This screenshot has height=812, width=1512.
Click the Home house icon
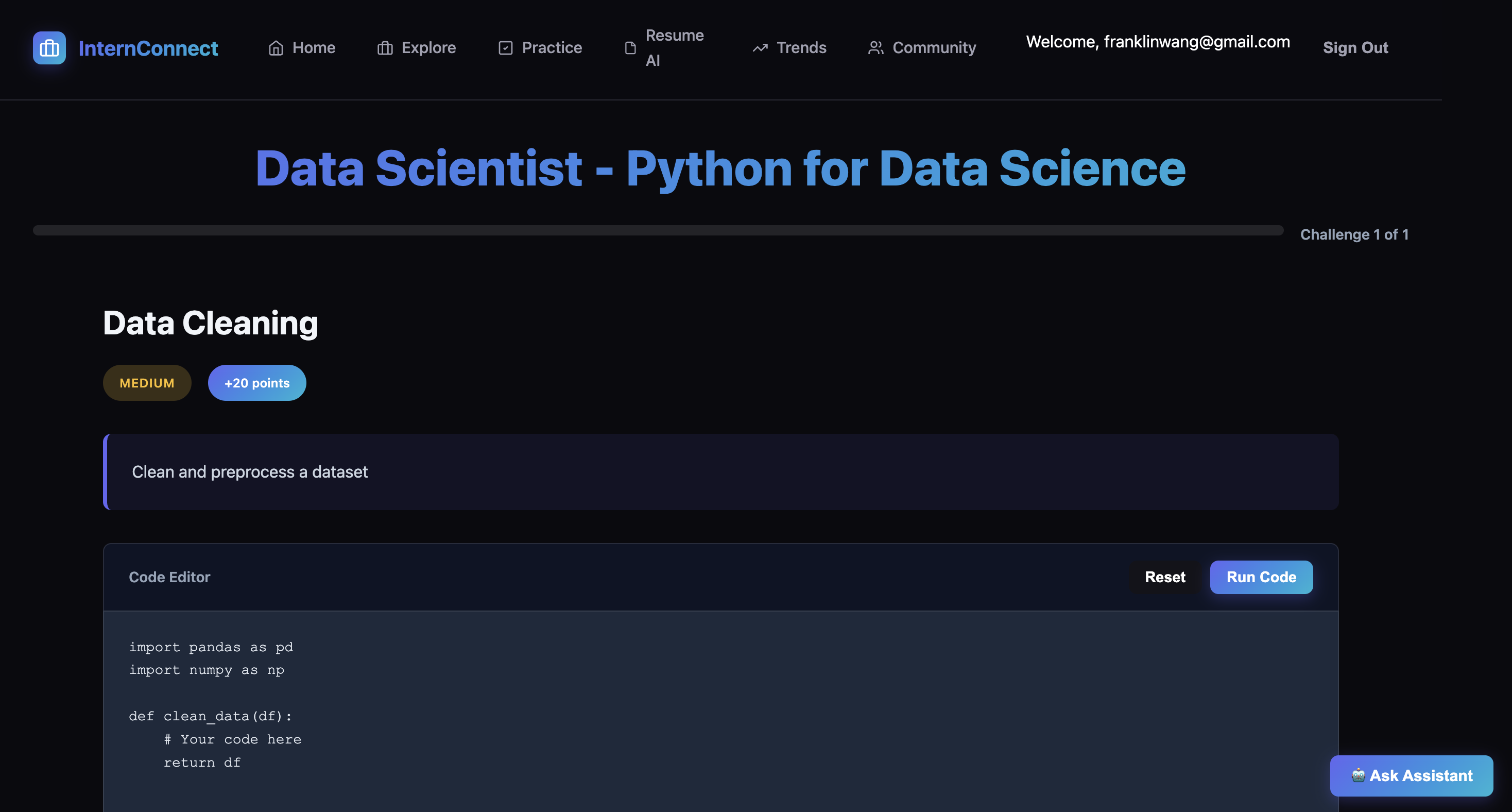(x=276, y=47)
